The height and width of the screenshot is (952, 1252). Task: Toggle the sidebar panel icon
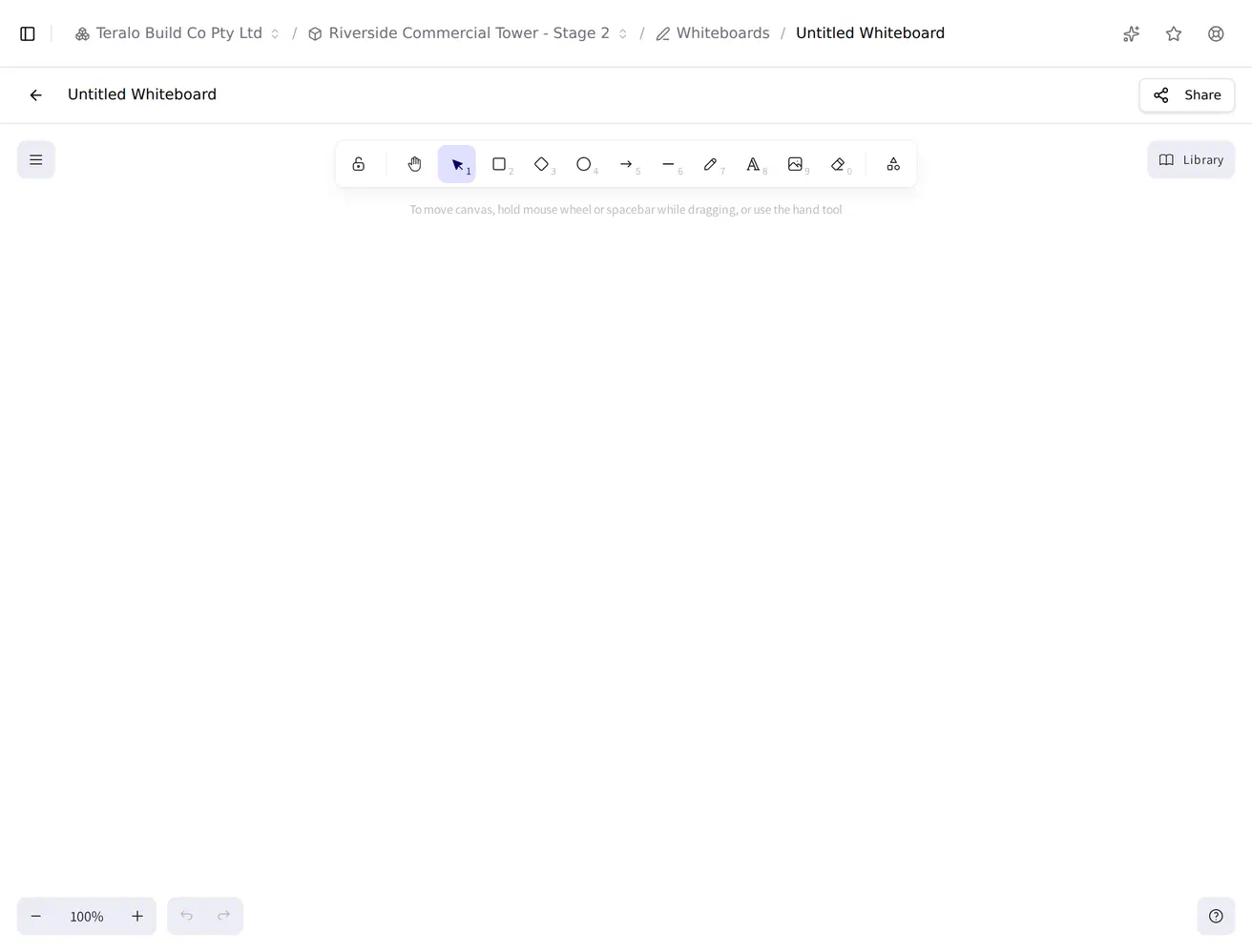pos(28,33)
